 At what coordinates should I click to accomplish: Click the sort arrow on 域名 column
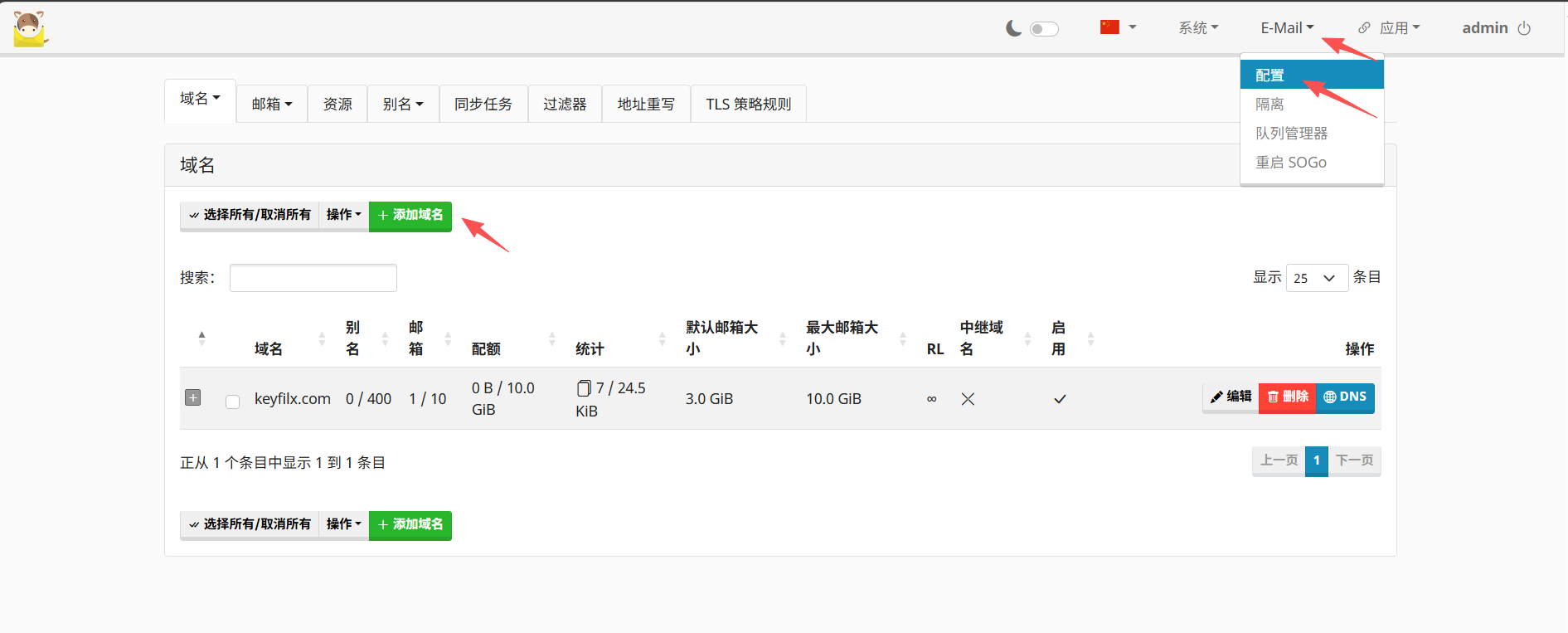coord(322,338)
